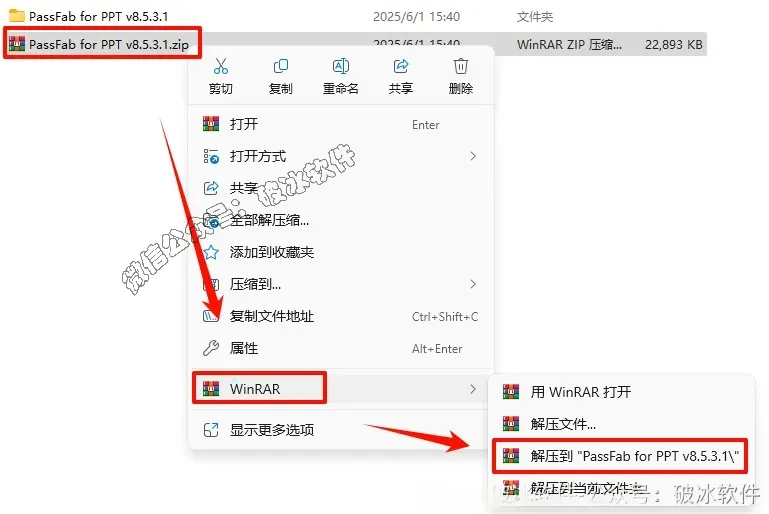Click the Rename (重命名) icon
Image resolution: width=769 pixels, height=514 pixels.
coord(341,66)
